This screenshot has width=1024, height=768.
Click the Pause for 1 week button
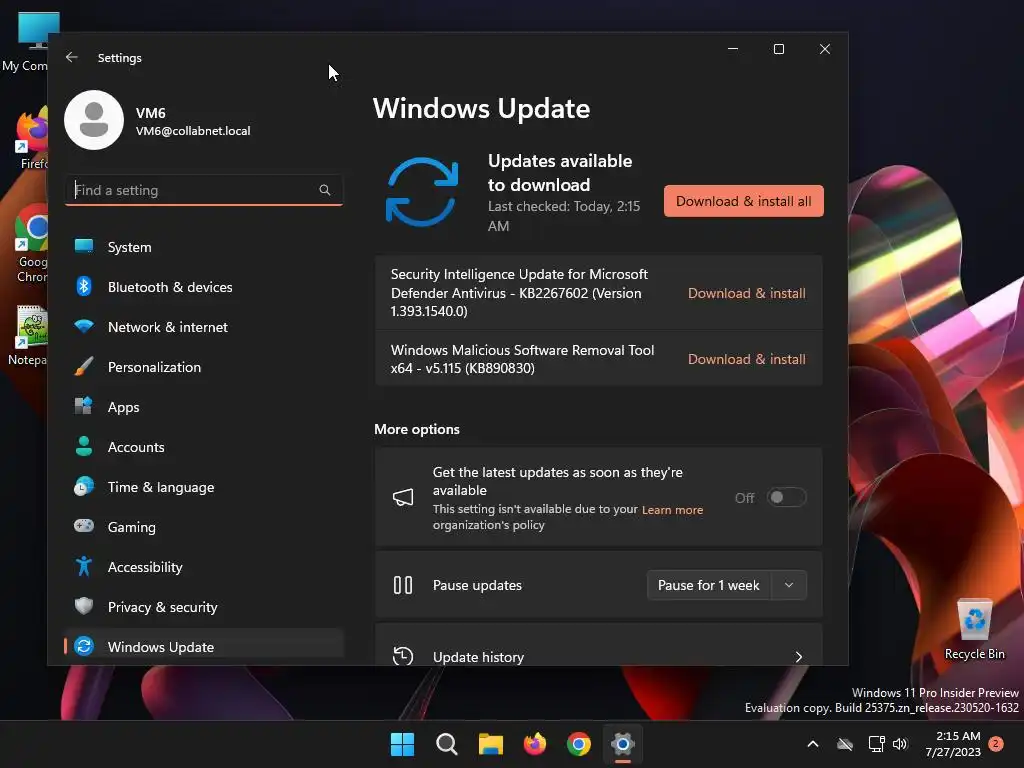click(709, 584)
